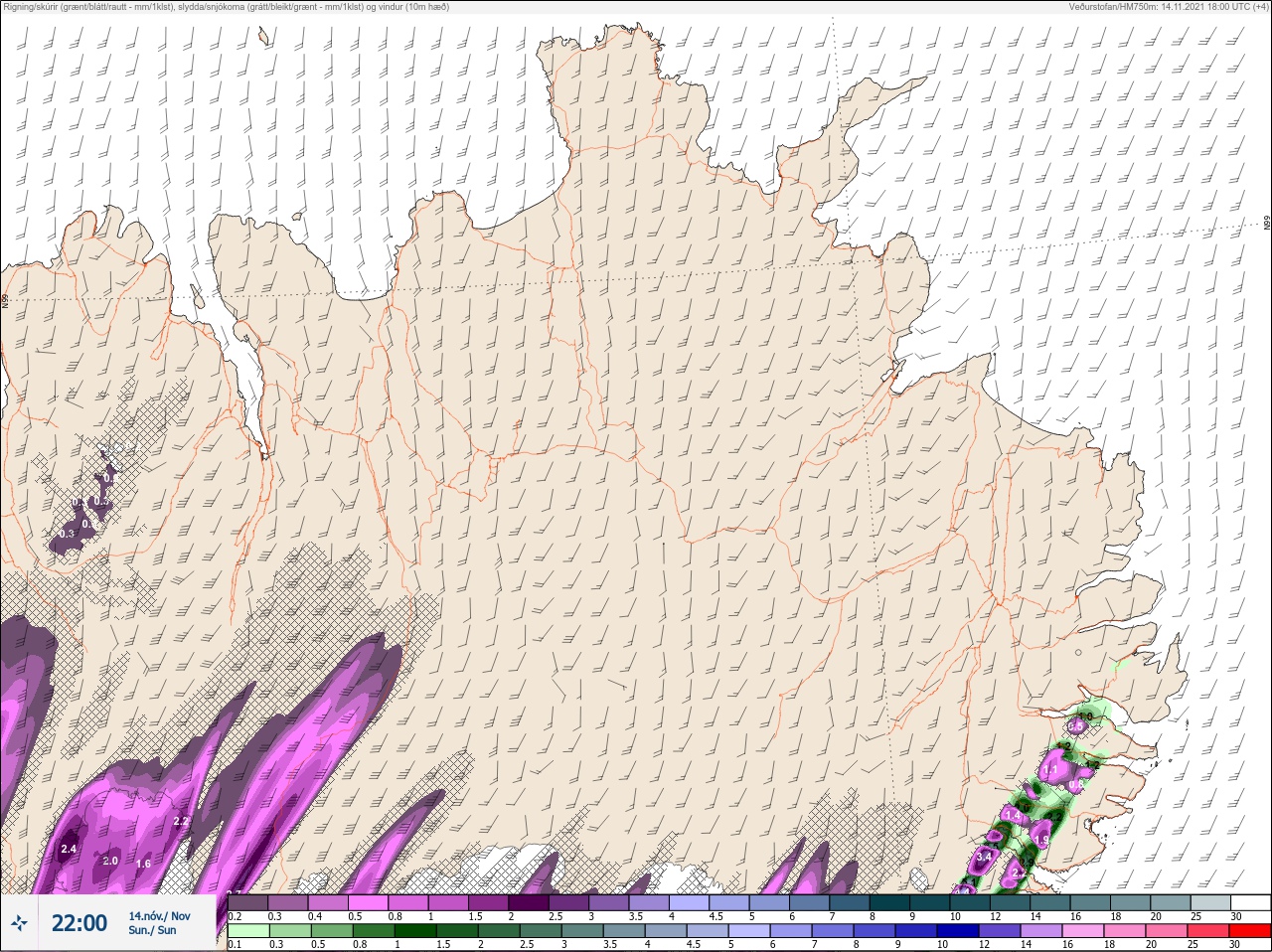Click the dark purple 2 swatch in upper legend
The height and width of the screenshot is (952, 1272).
point(529,902)
